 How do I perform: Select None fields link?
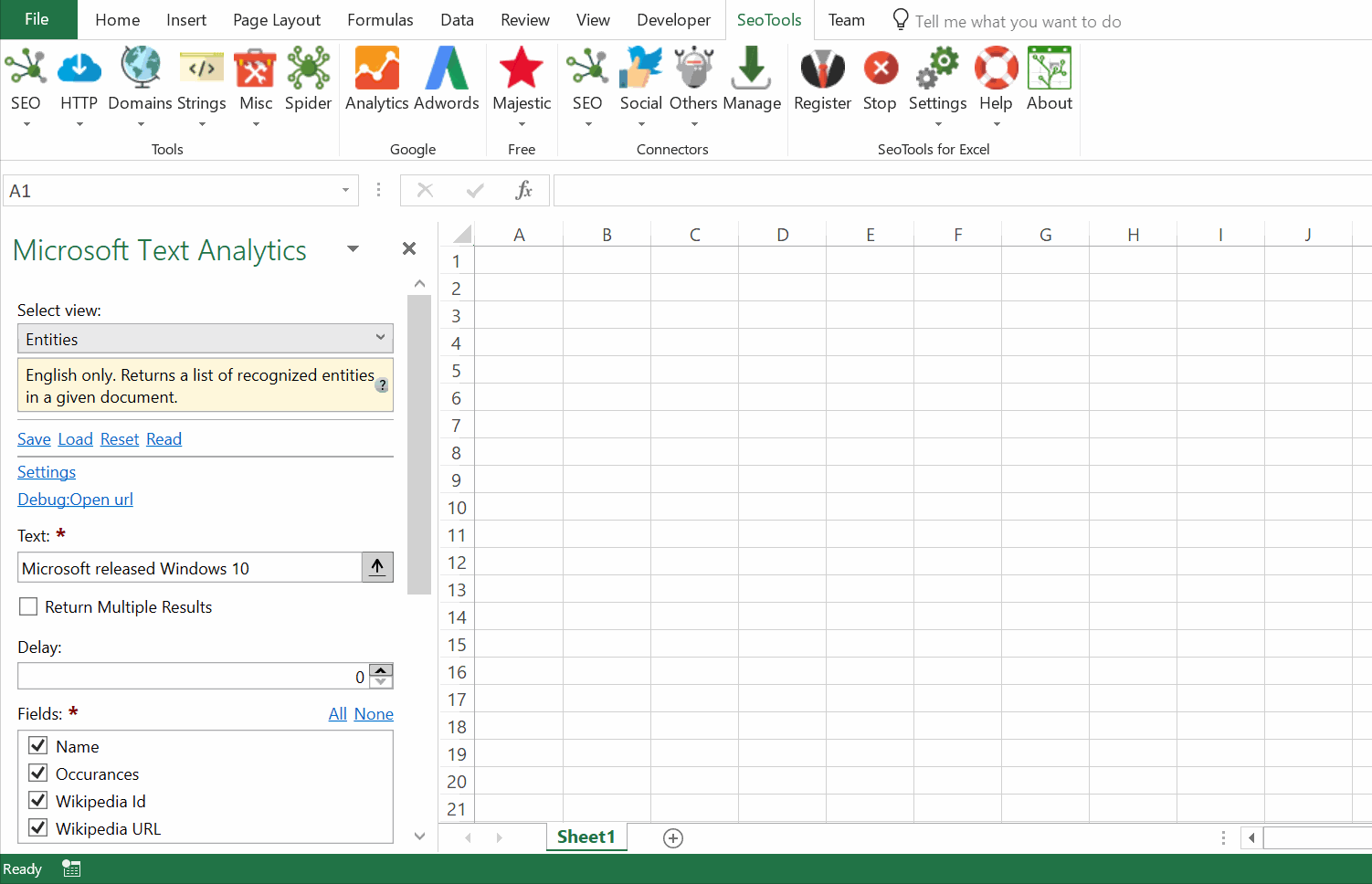[x=374, y=714]
